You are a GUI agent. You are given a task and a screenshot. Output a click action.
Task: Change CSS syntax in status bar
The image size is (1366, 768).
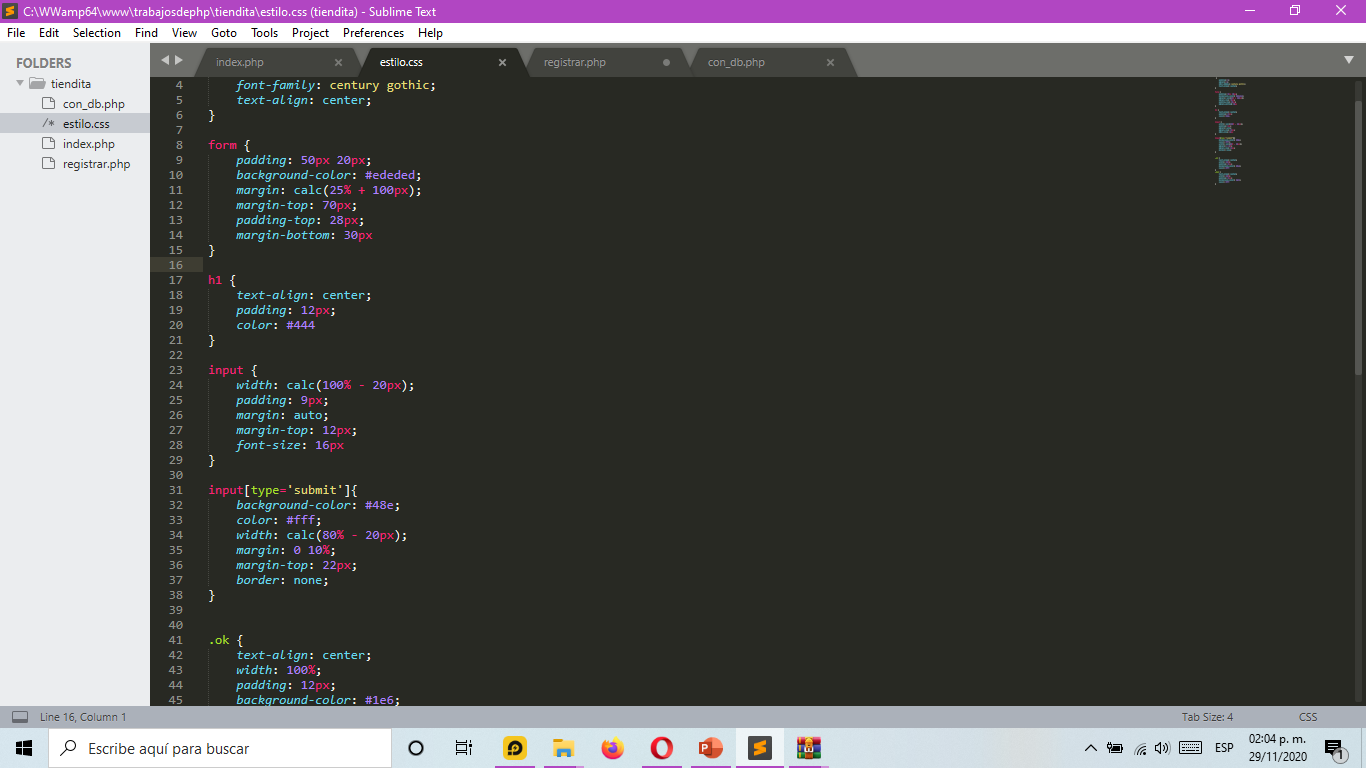1308,717
